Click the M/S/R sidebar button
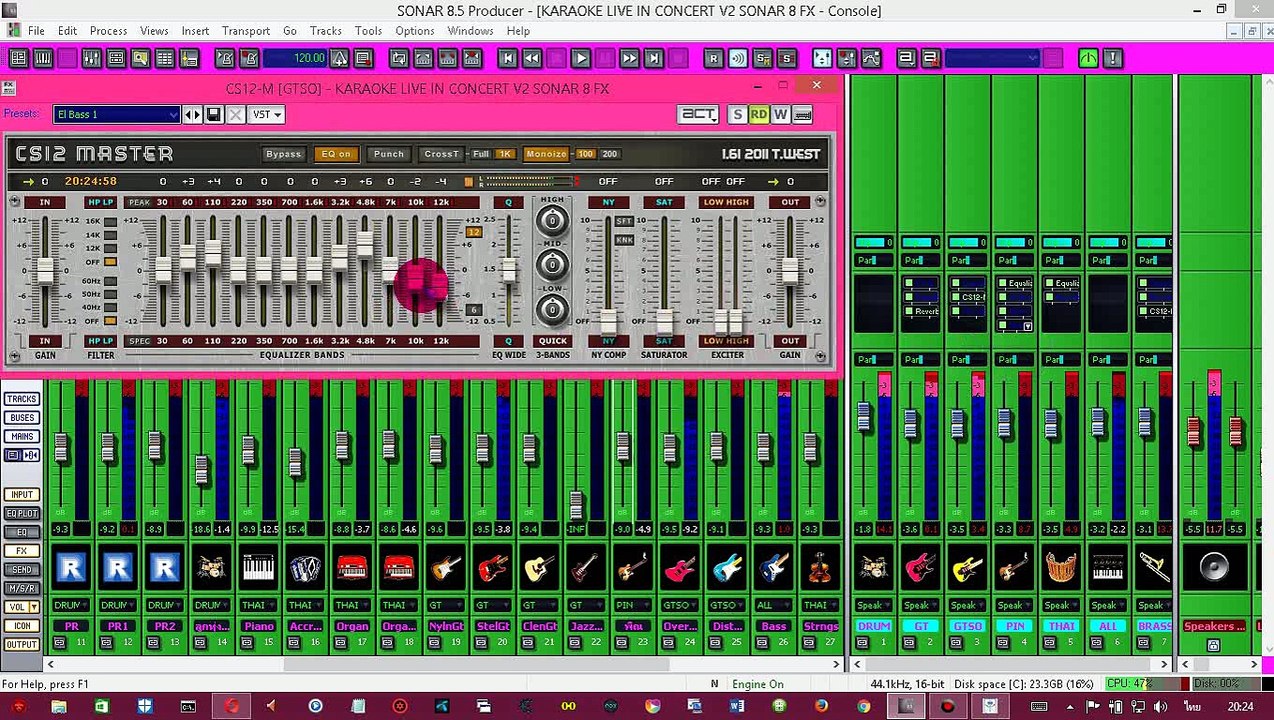 (x=22, y=588)
